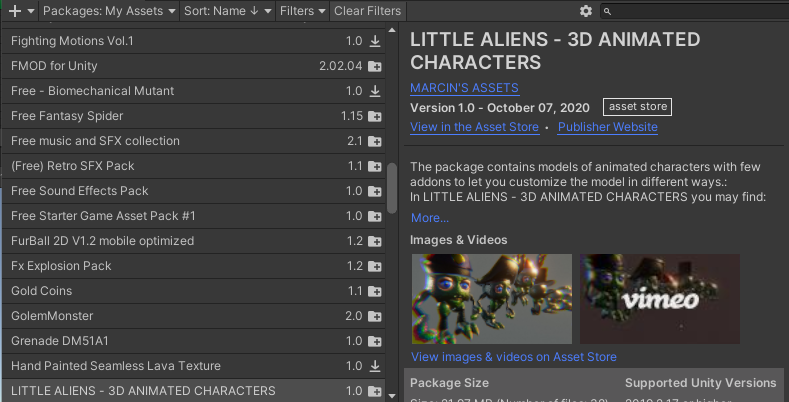The height and width of the screenshot is (402, 789).
Task: Select FurBall 2D V1.2 mobile optimized
Action: pyautogui.click(x=194, y=242)
